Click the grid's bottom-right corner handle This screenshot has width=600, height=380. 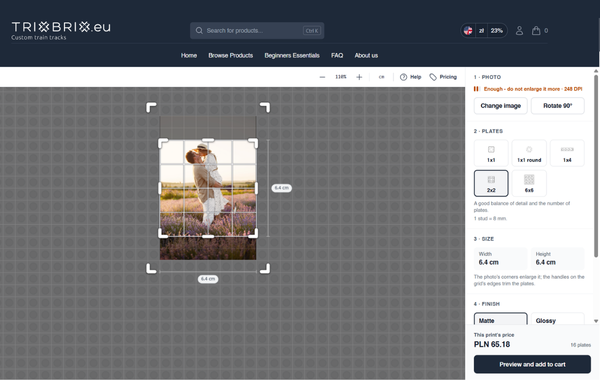(x=253, y=233)
